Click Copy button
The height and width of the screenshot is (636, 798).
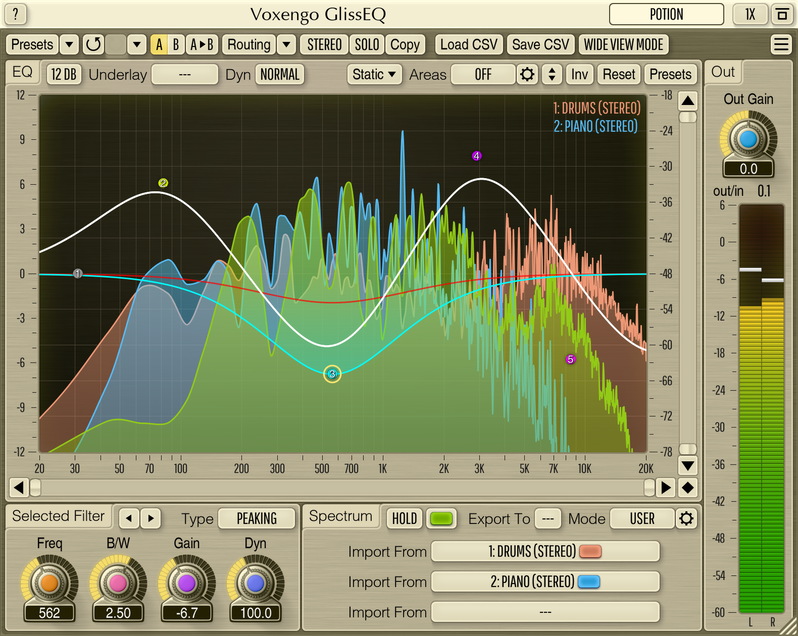tap(405, 45)
